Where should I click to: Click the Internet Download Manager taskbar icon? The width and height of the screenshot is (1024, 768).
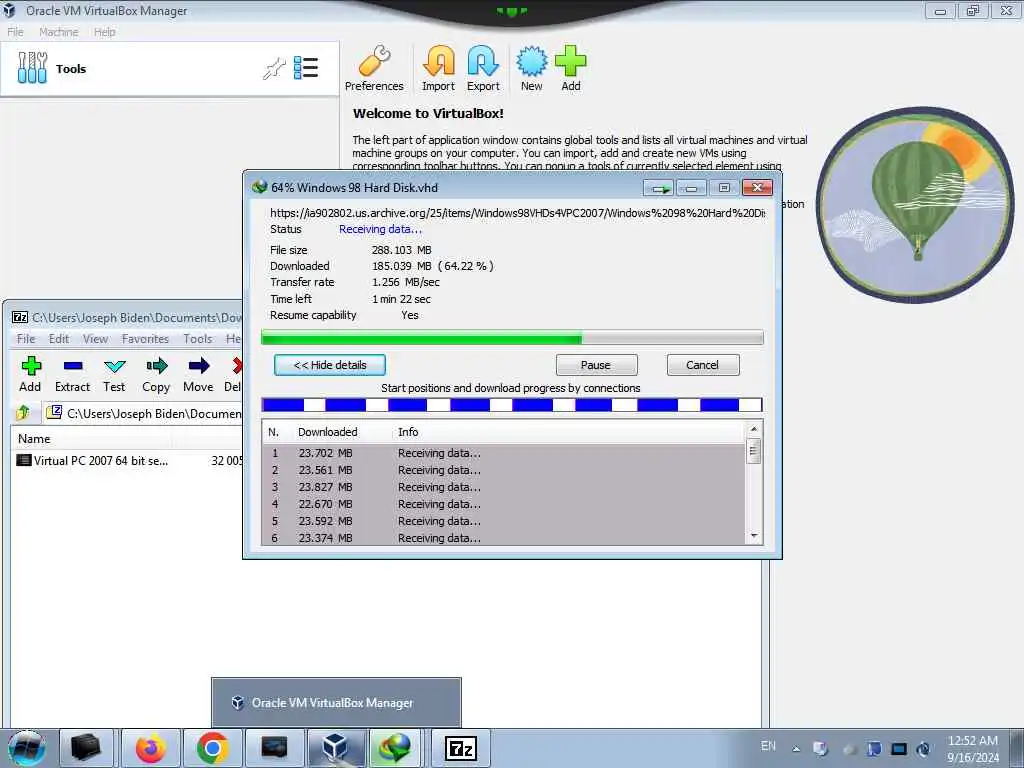396,748
